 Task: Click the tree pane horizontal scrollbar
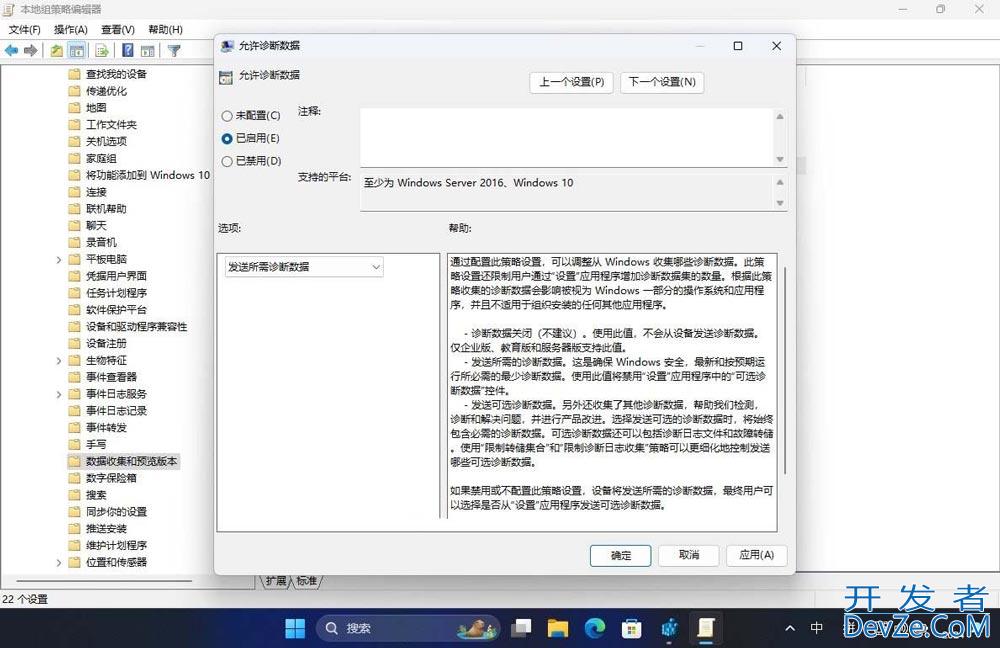point(104,581)
